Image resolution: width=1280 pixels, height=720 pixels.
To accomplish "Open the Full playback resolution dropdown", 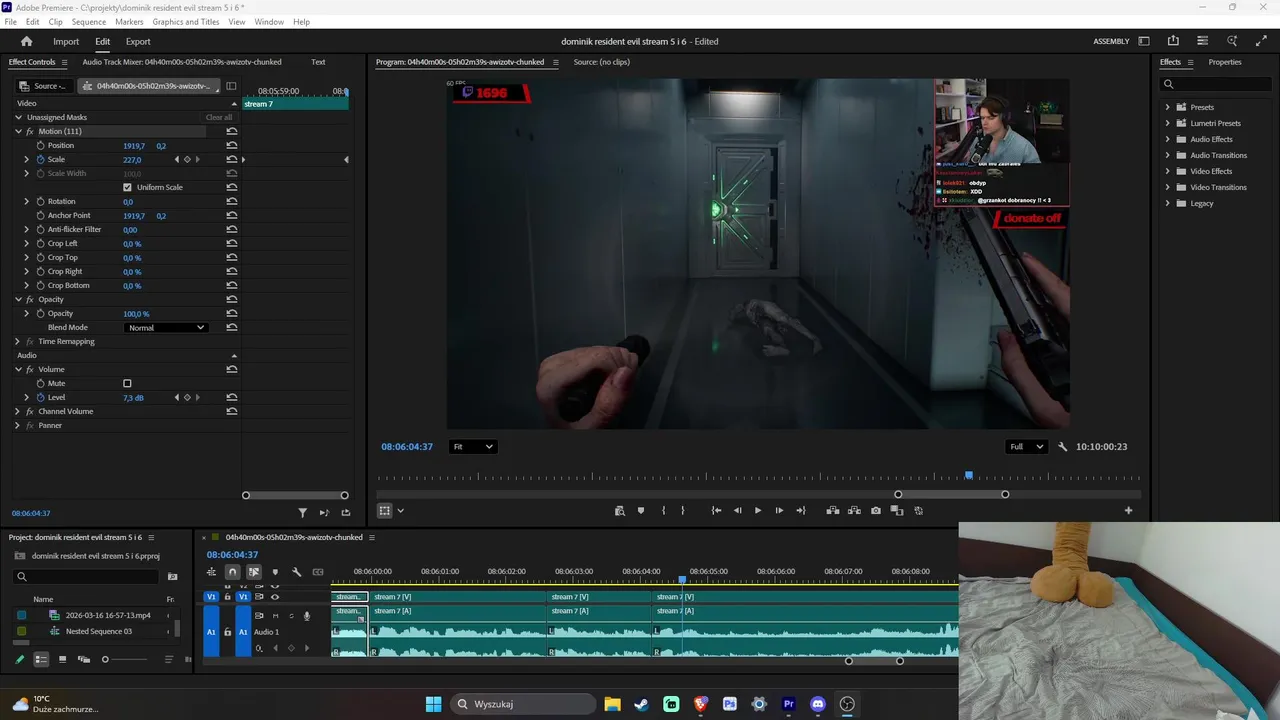I will click(1026, 447).
